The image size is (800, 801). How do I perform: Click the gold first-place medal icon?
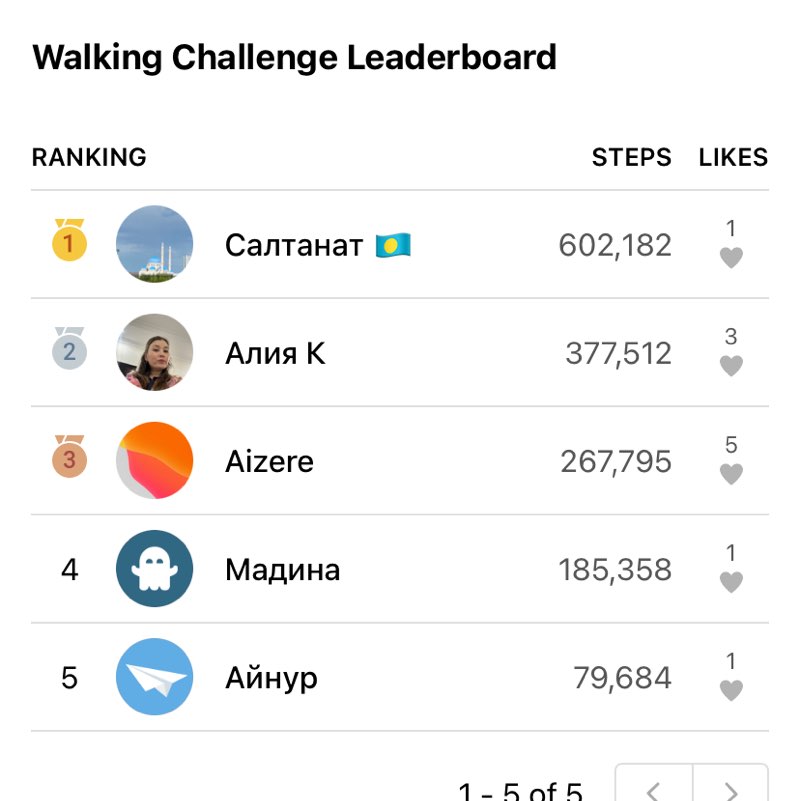(69, 240)
